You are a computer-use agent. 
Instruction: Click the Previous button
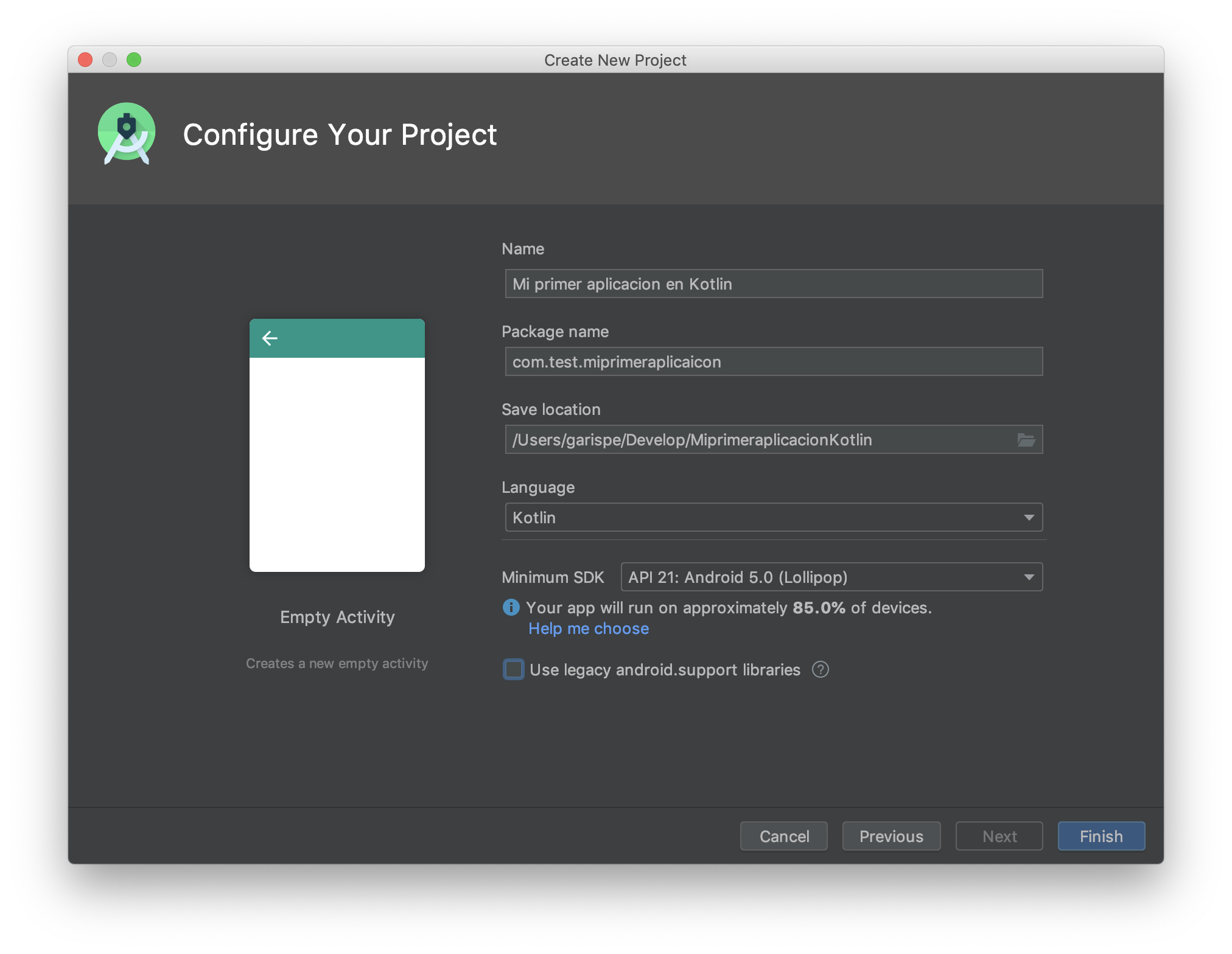(891, 837)
